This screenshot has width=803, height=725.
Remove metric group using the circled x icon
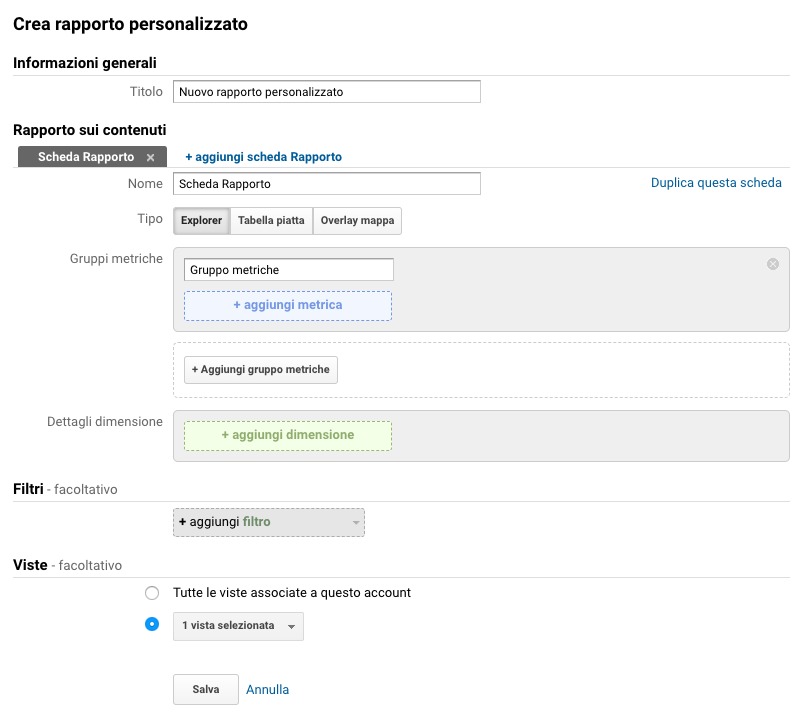point(773,264)
